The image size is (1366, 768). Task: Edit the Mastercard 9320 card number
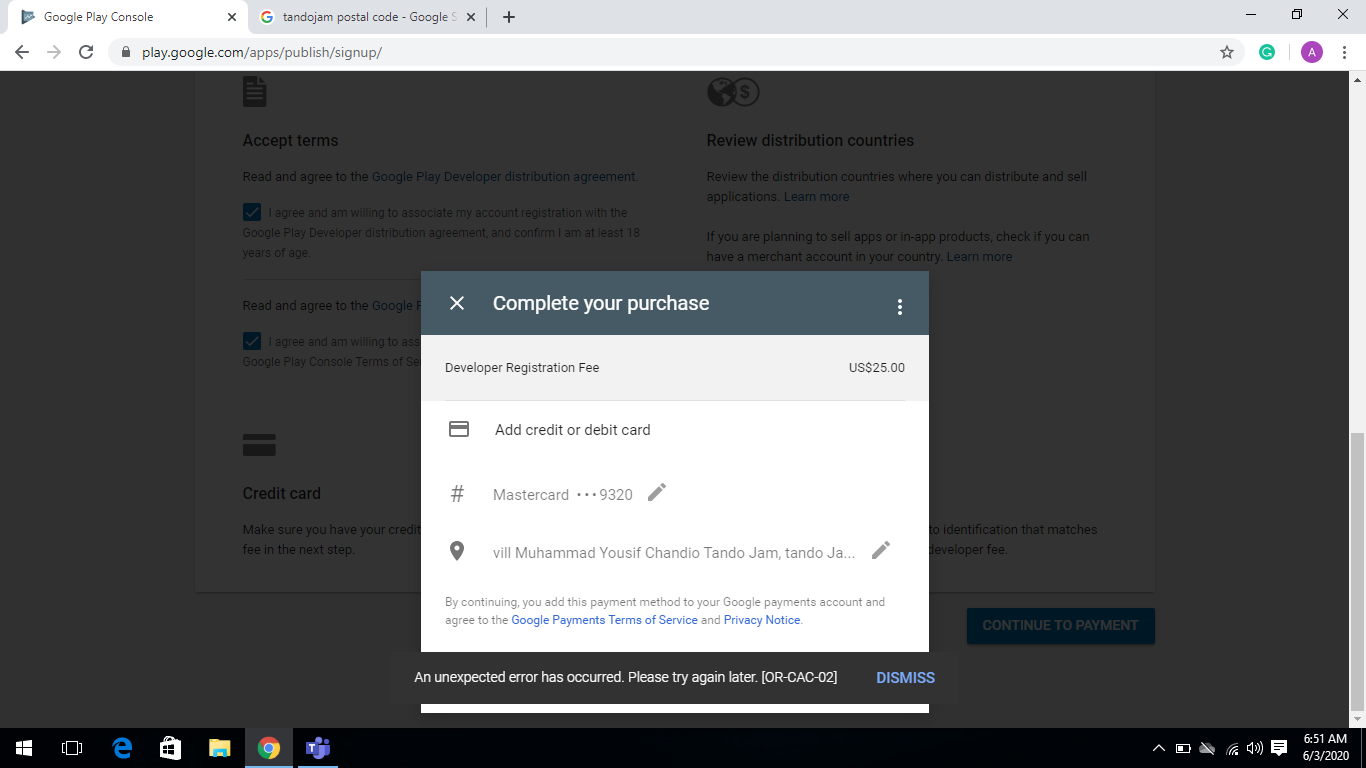tap(657, 492)
